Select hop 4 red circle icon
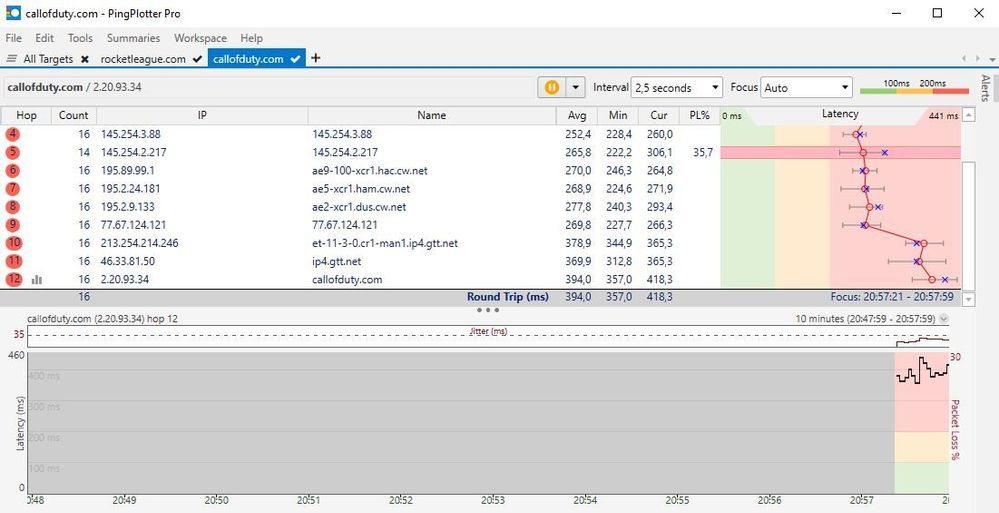The width and height of the screenshot is (999, 513). (13, 134)
